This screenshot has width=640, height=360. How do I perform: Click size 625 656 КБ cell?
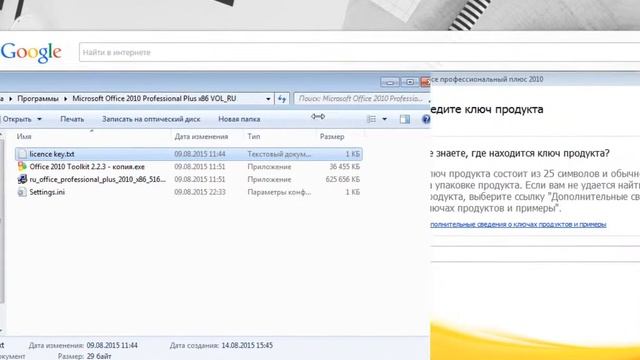point(343,179)
